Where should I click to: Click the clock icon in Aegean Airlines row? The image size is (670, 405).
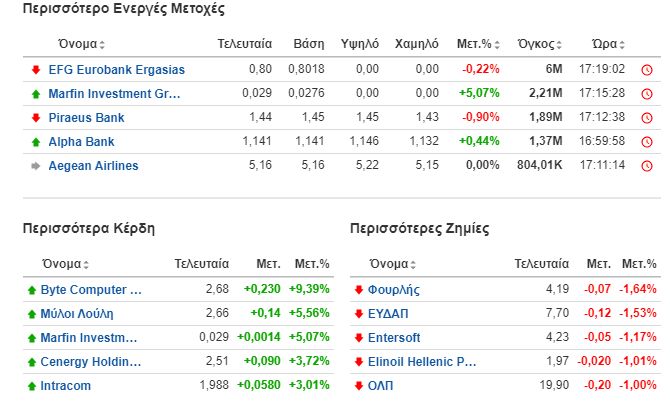(x=647, y=166)
